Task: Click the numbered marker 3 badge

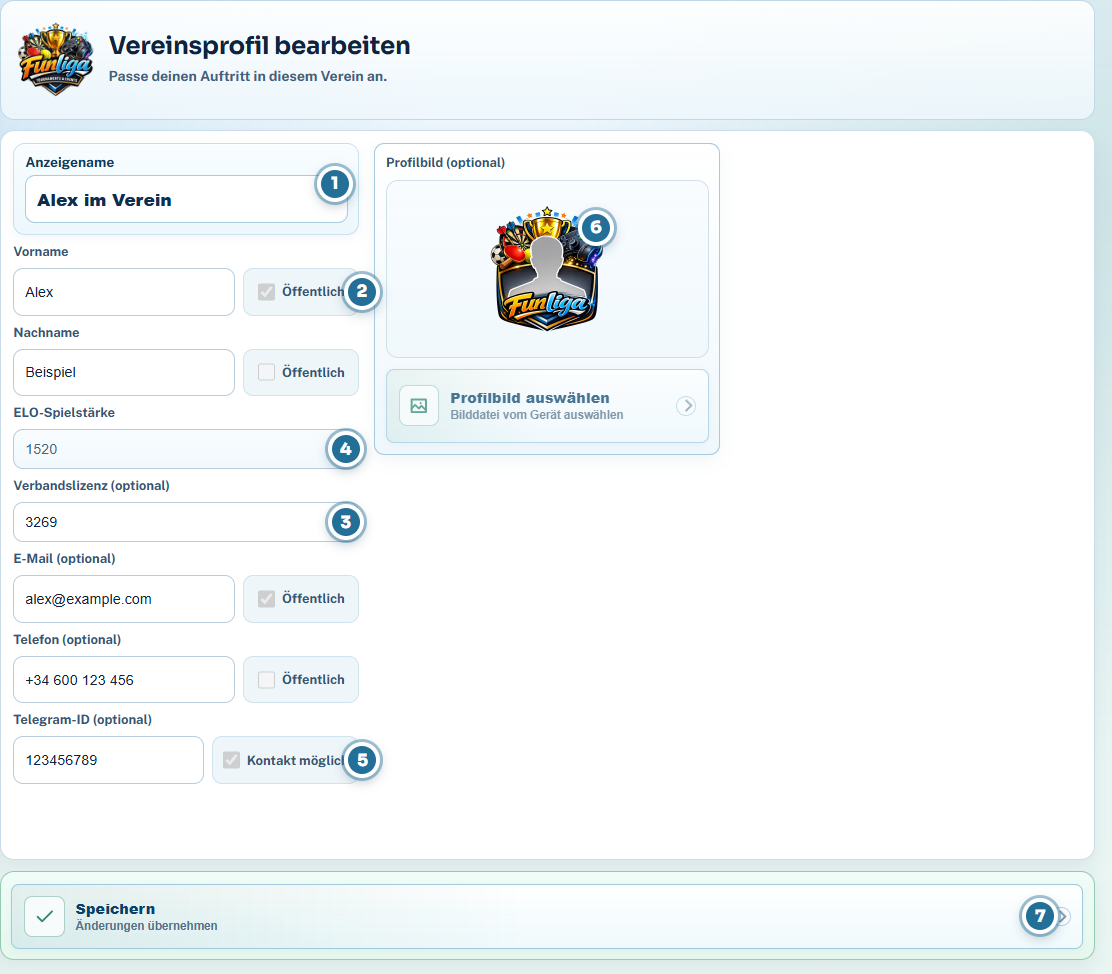Action: click(345, 522)
